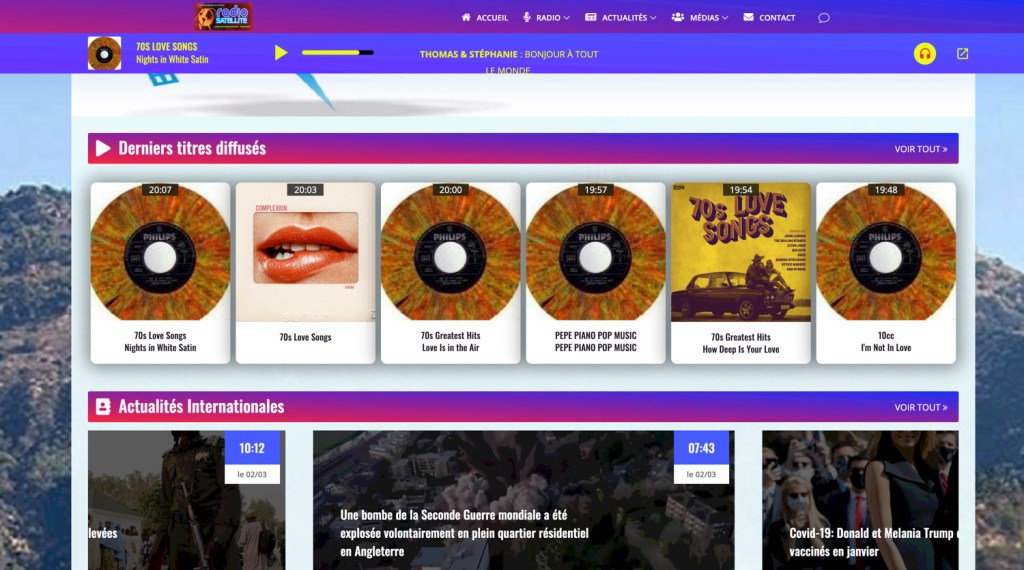Click the vinyl thumbnail beside 70s Love Songs
Screen dimensions: 1024x570
[x=104, y=53]
